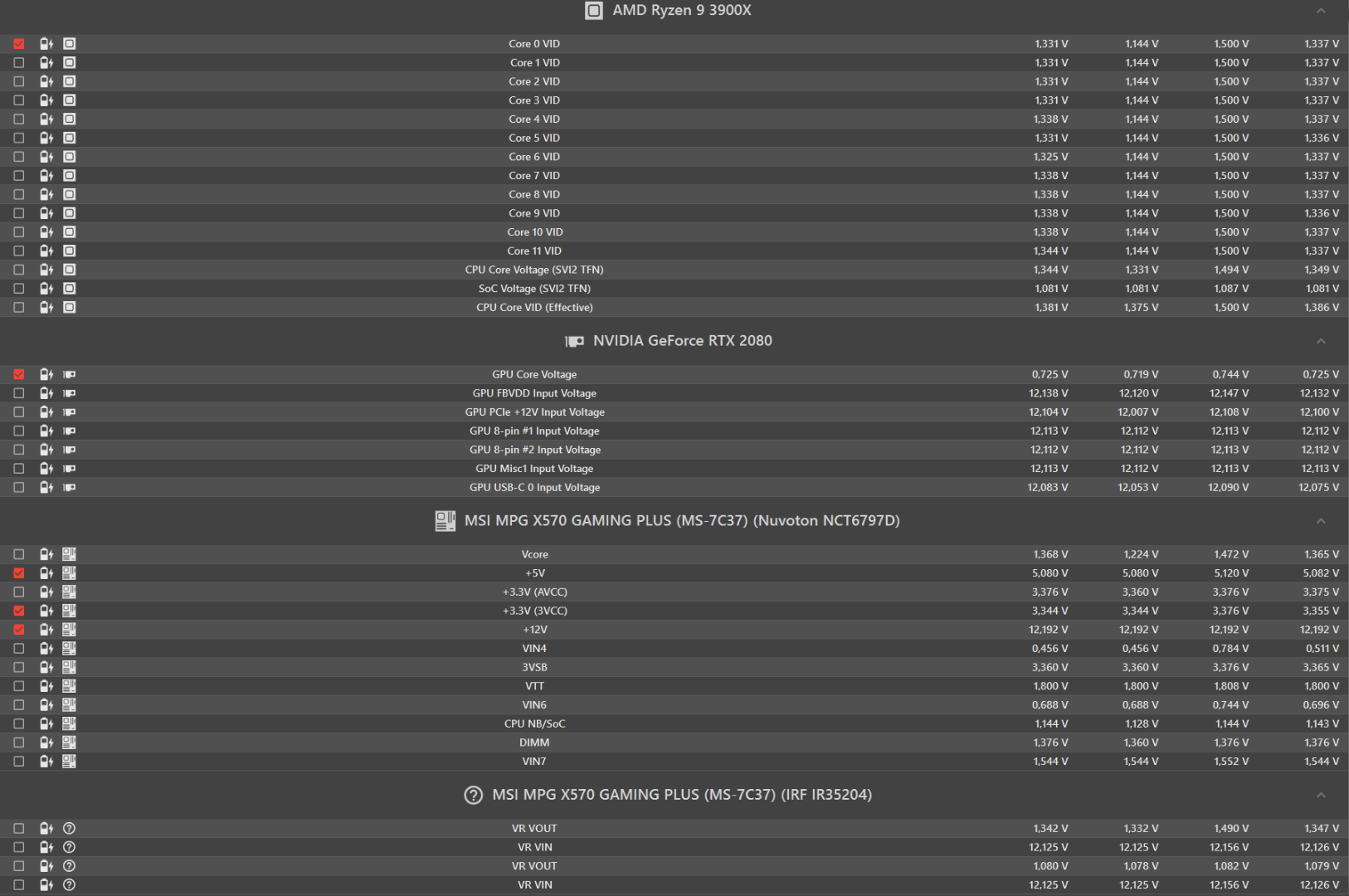Viewport: 1349px width, 896px height.
Task: Click the voltage icon in the +12V row
Action: coord(46,630)
